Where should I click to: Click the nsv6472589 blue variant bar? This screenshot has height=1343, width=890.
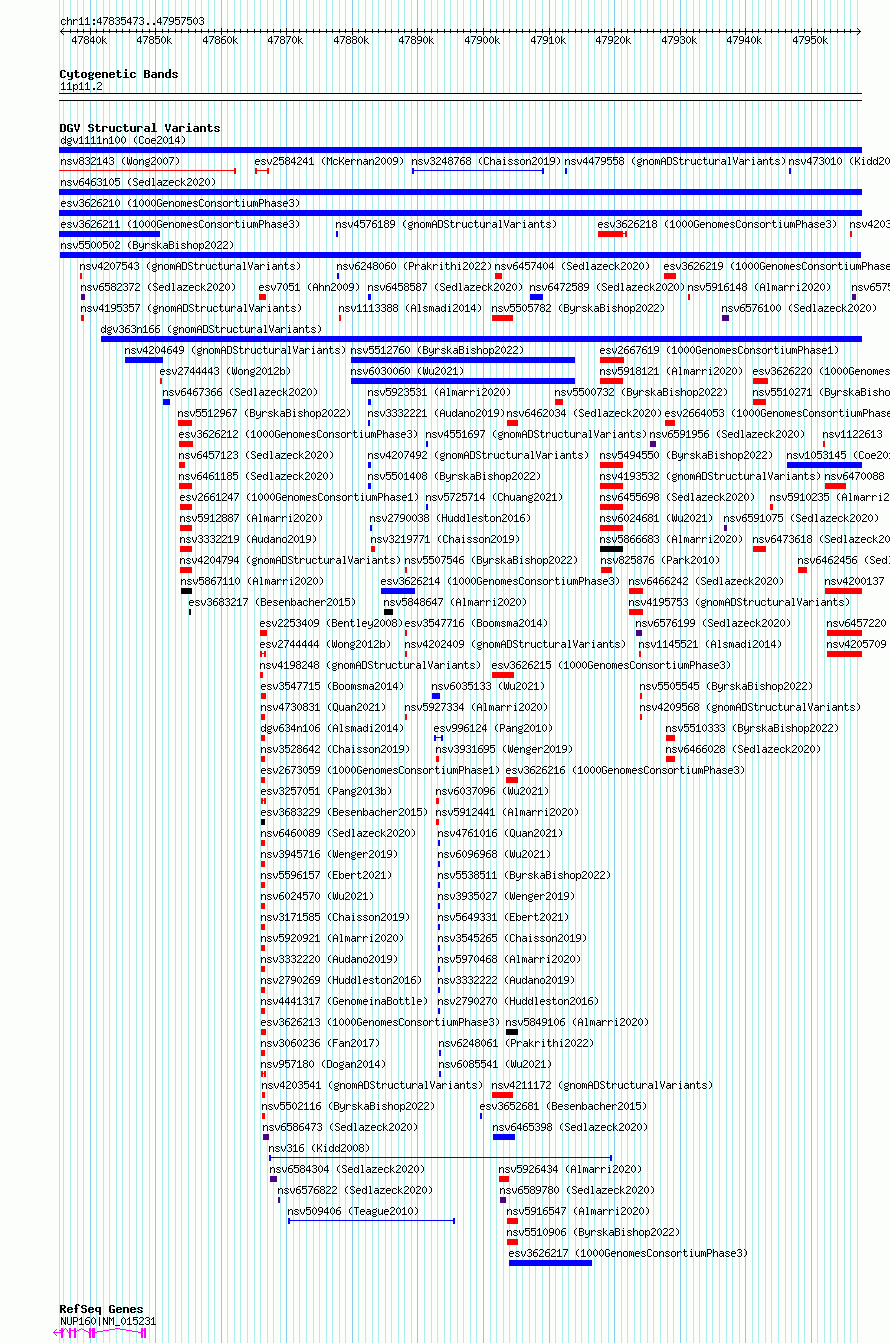(x=536, y=297)
